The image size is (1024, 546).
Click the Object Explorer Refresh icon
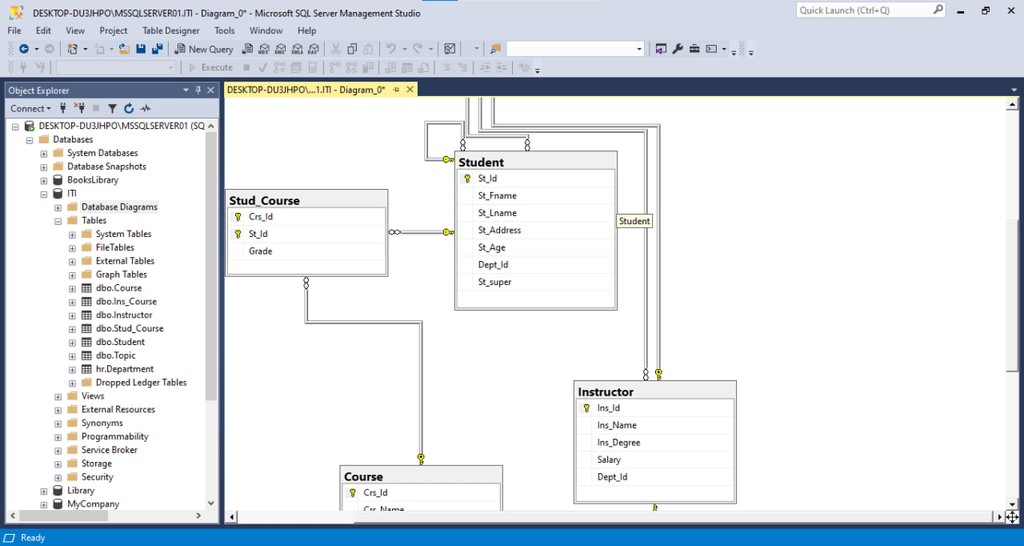click(129, 108)
